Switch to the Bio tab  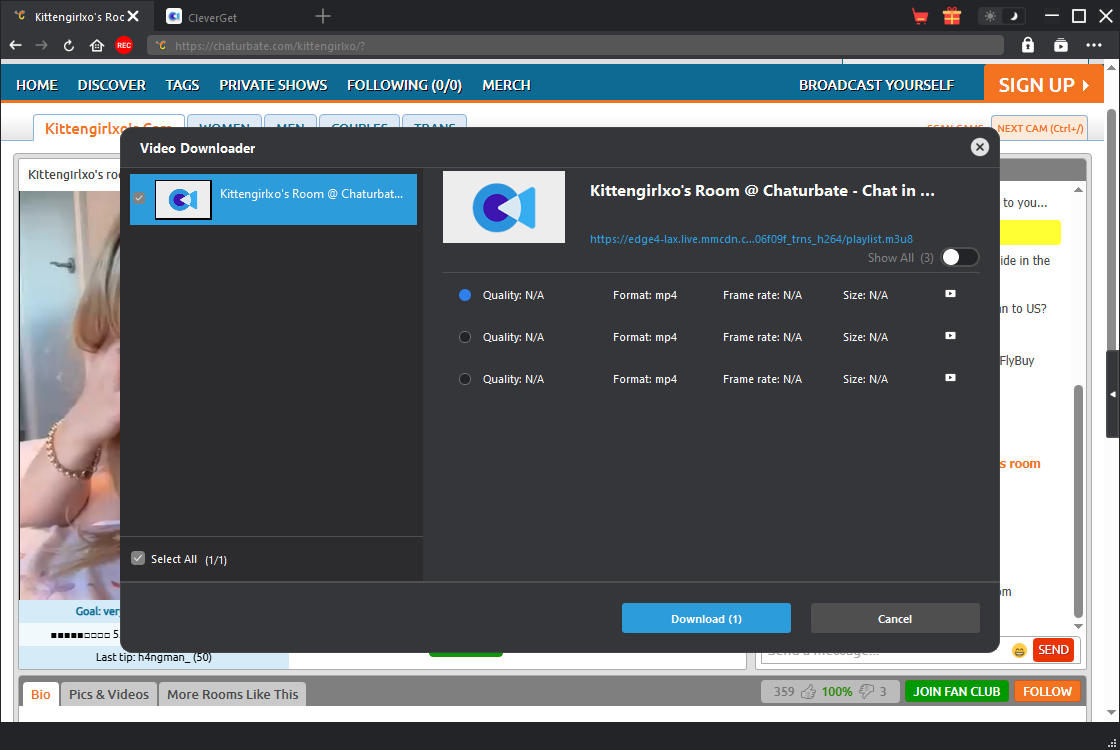[41, 694]
